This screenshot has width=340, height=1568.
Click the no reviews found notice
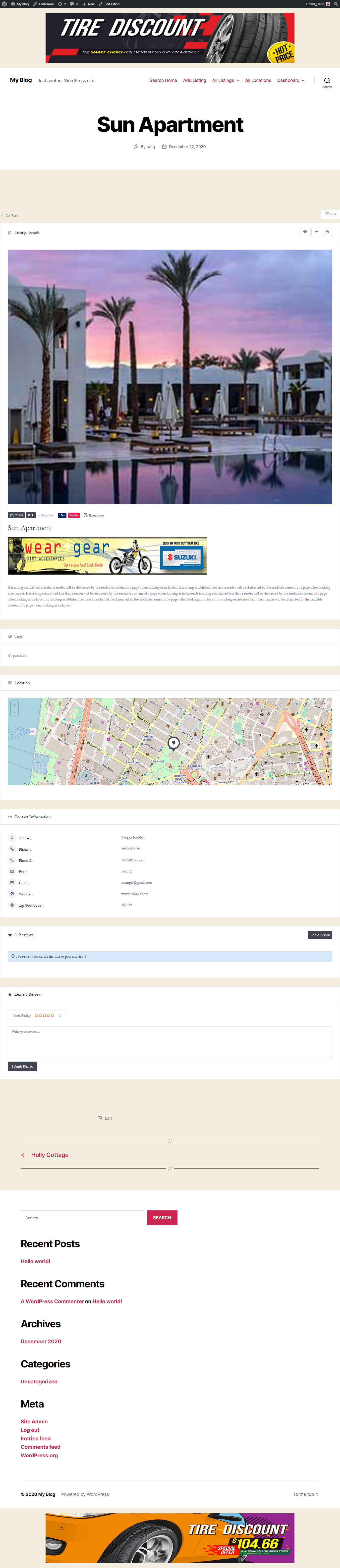pyautogui.click(x=170, y=956)
